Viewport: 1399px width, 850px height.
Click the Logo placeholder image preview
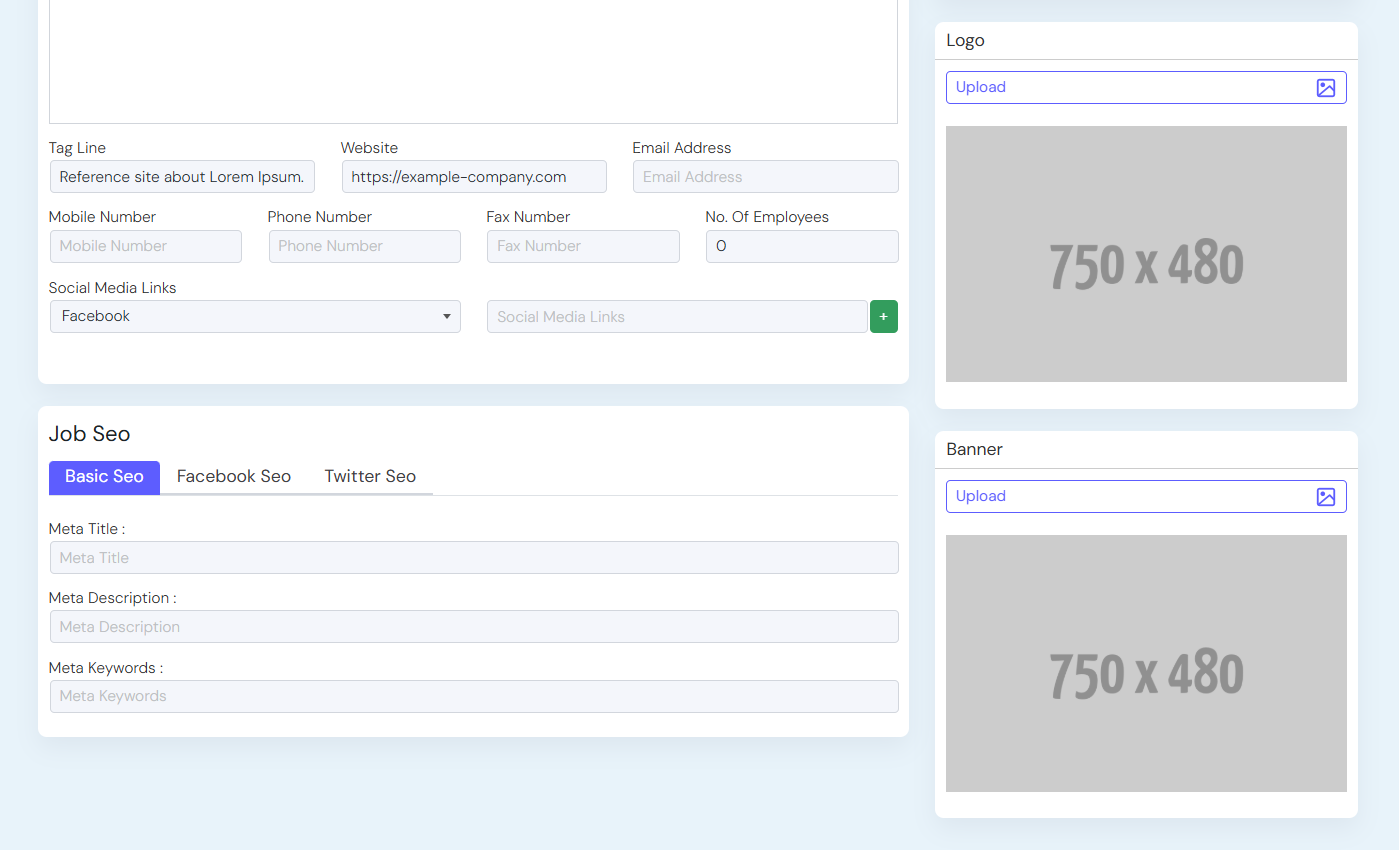click(1146, 254)
